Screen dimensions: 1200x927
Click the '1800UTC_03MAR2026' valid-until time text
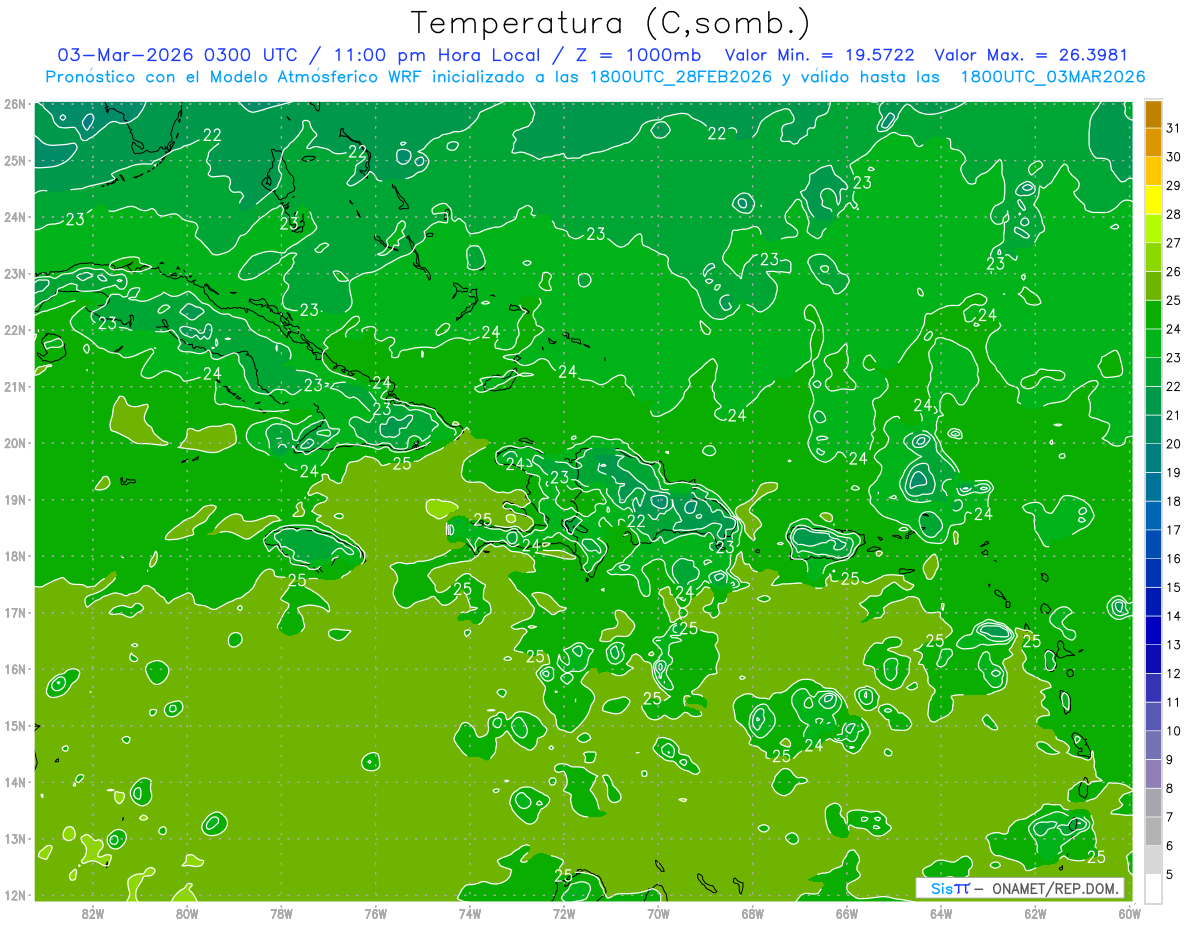tap(1052, 77)
